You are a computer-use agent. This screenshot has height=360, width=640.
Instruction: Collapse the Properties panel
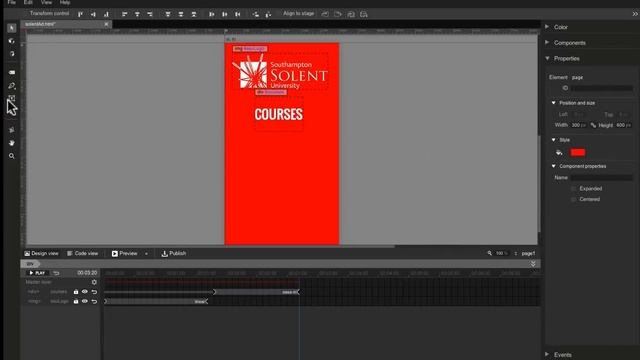547,58
